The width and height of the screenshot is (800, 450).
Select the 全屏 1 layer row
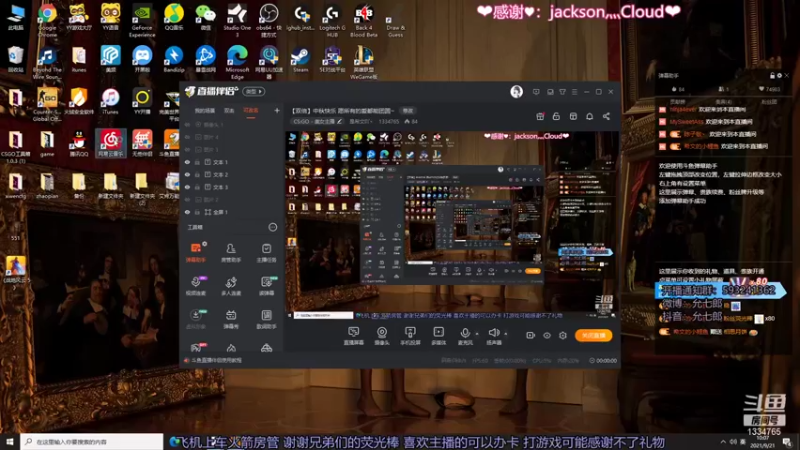coord(232,212)
